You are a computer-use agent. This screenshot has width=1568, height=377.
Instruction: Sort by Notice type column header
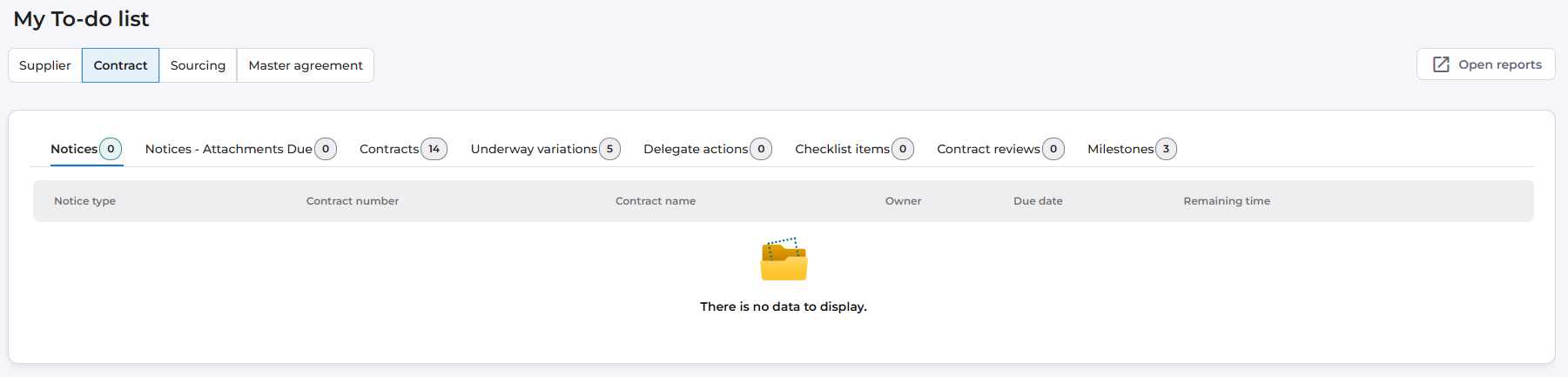click(84, 201)
